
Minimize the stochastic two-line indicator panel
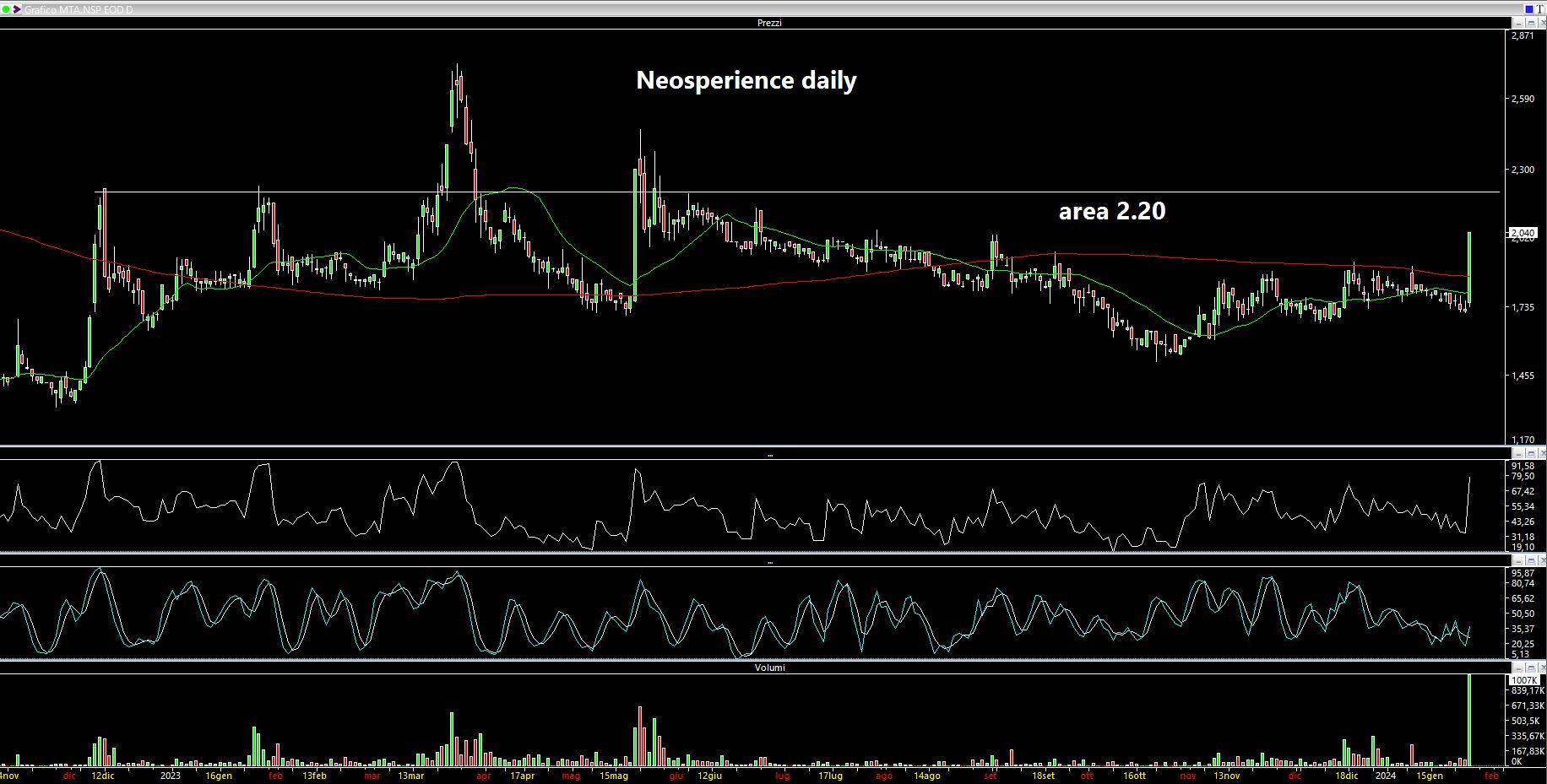[x=1518, y=560]
